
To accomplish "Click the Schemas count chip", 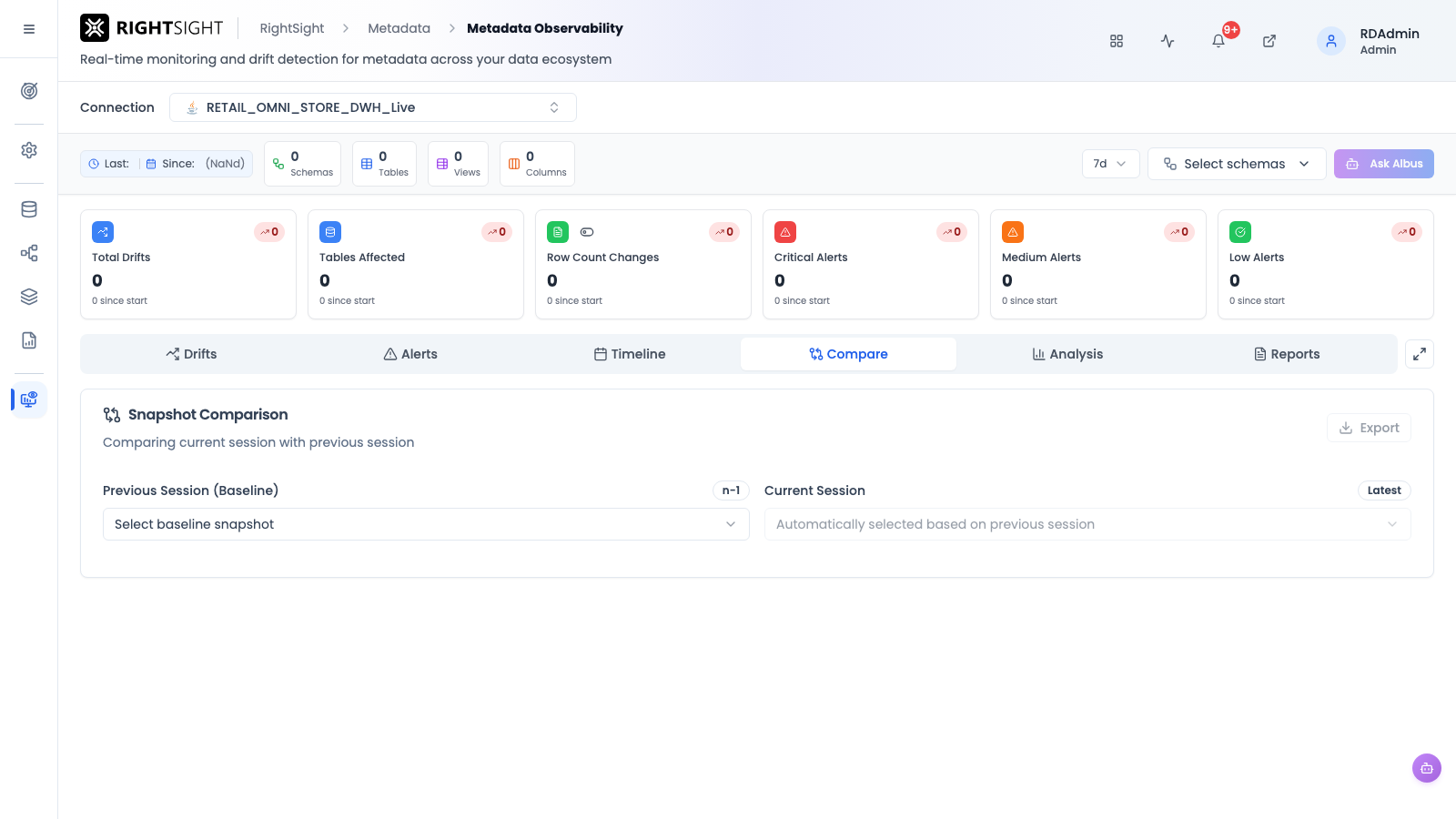I will click(302, 164).
